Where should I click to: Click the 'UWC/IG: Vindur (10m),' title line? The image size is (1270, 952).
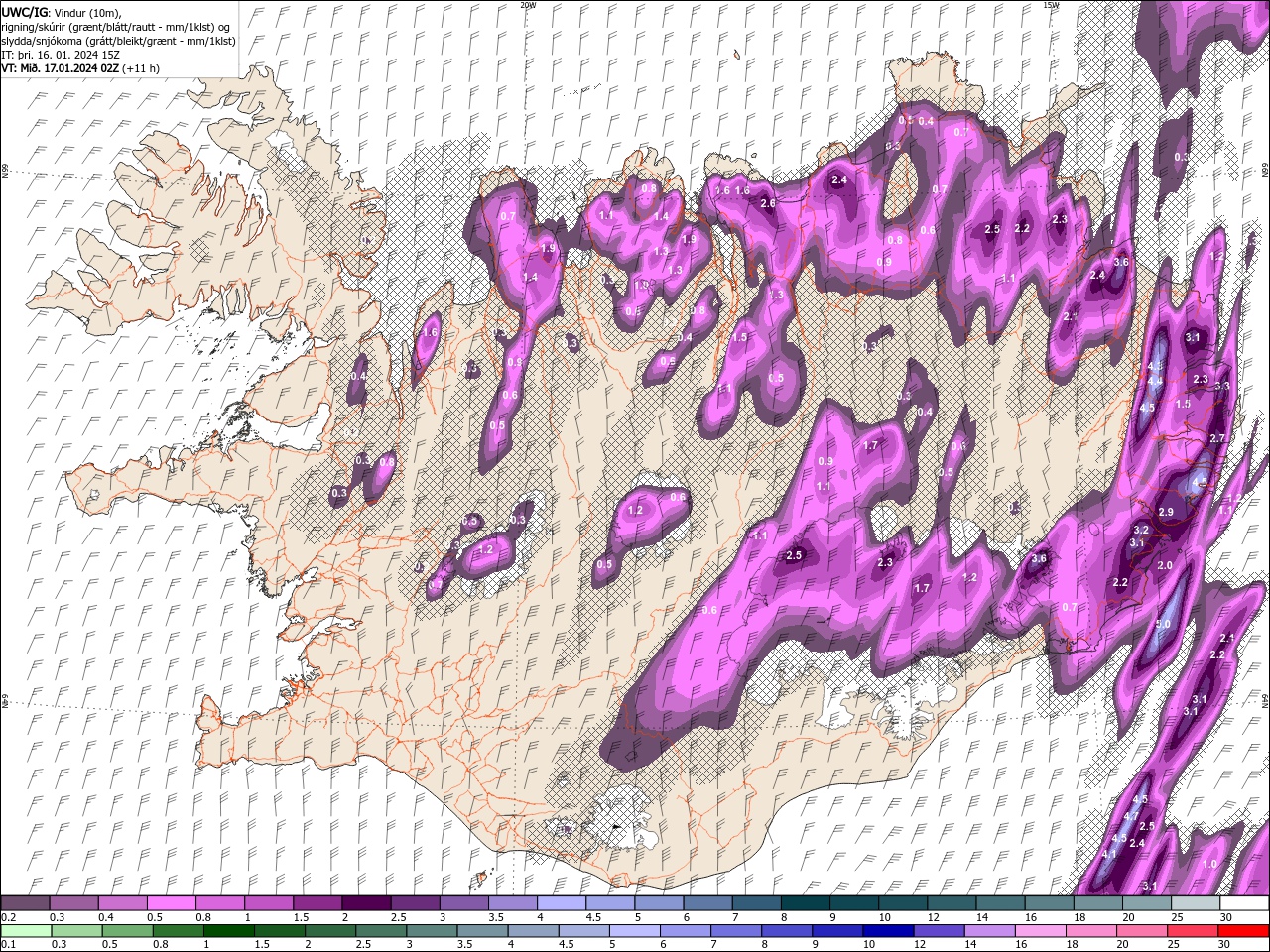(x=61, y=12)
